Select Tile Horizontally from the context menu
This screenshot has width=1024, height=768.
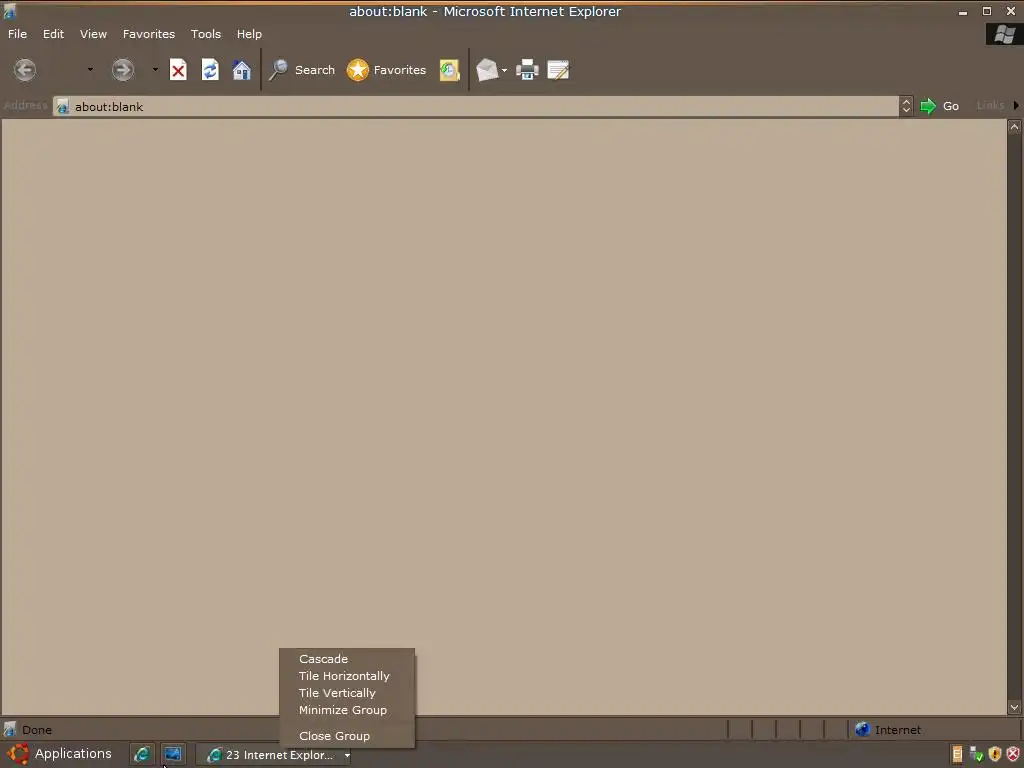[x=347, y=676]
